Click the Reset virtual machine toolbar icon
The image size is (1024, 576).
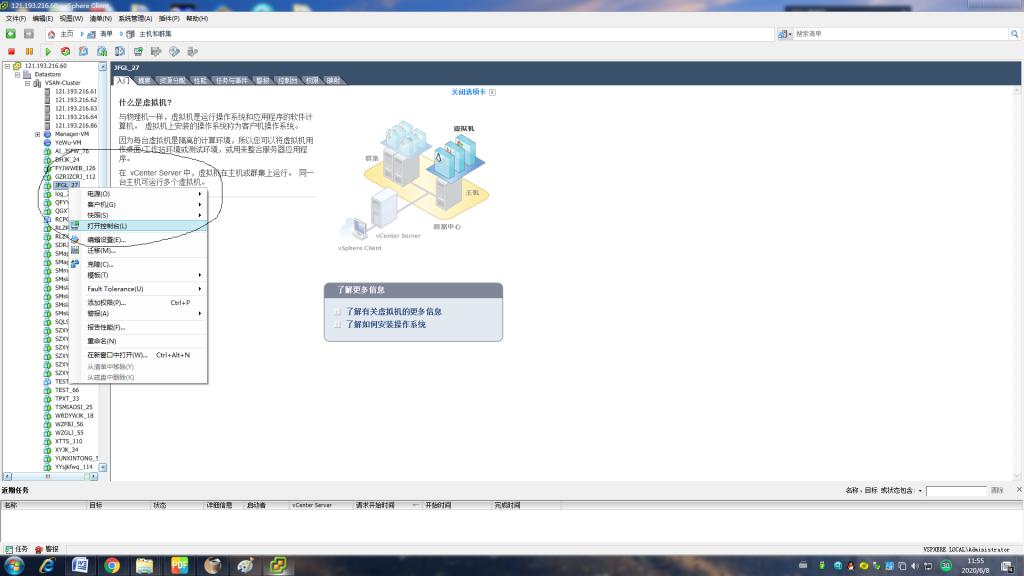point(65,51)
